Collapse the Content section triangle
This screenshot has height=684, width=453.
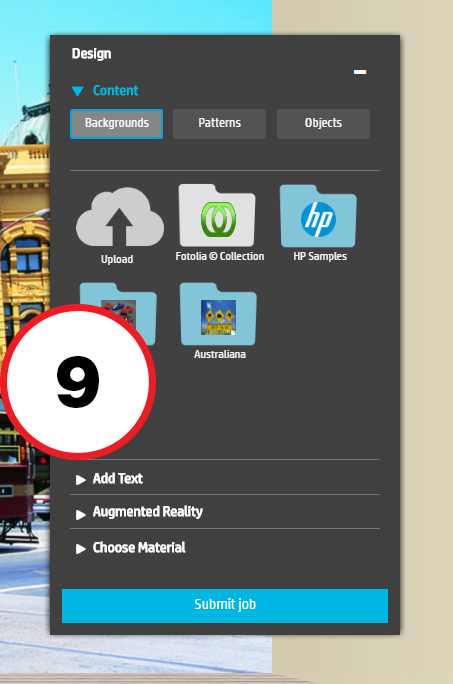click(x=78, y=91)
